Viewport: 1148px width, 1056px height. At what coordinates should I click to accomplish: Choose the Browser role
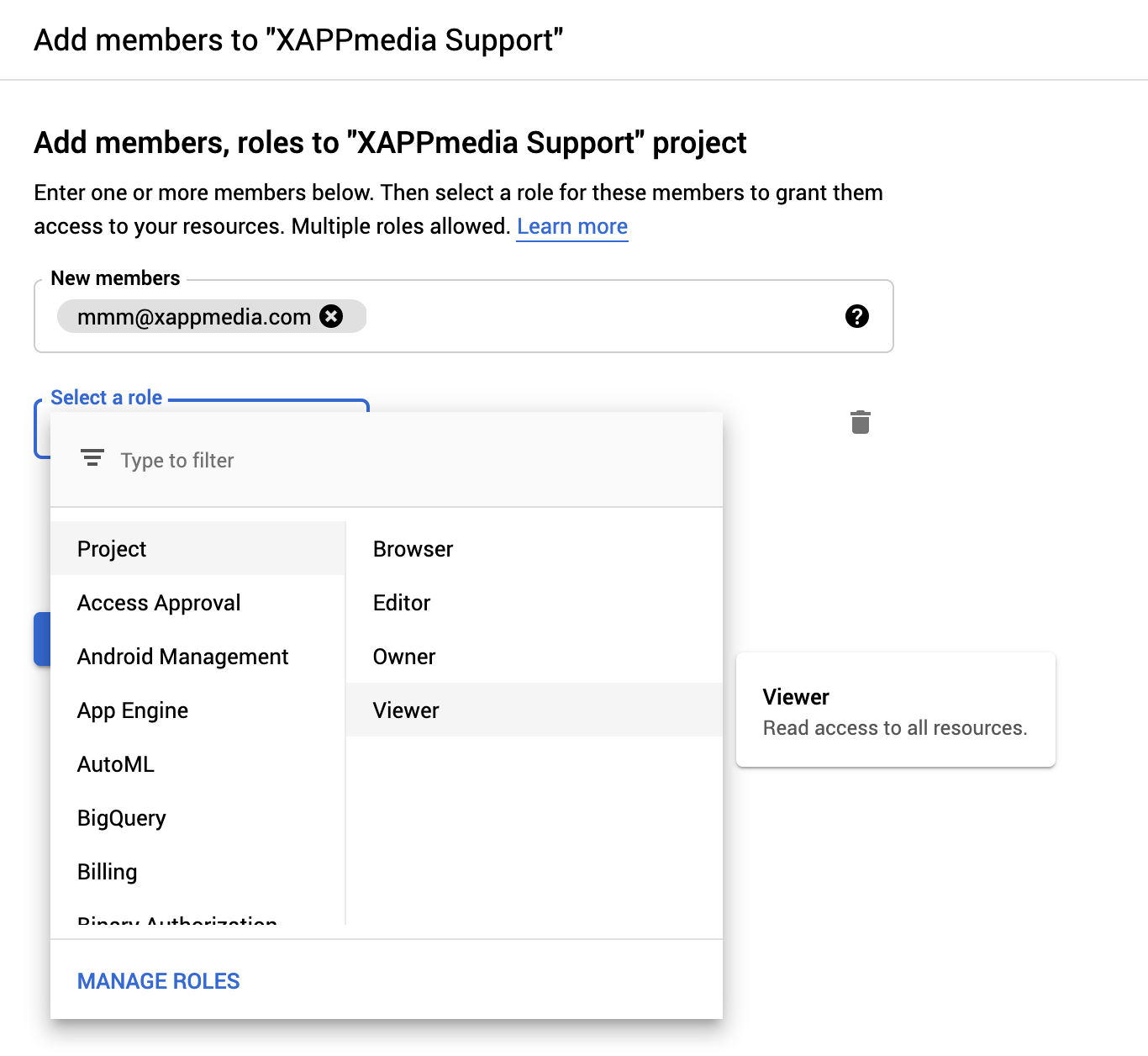coord(535,549)
